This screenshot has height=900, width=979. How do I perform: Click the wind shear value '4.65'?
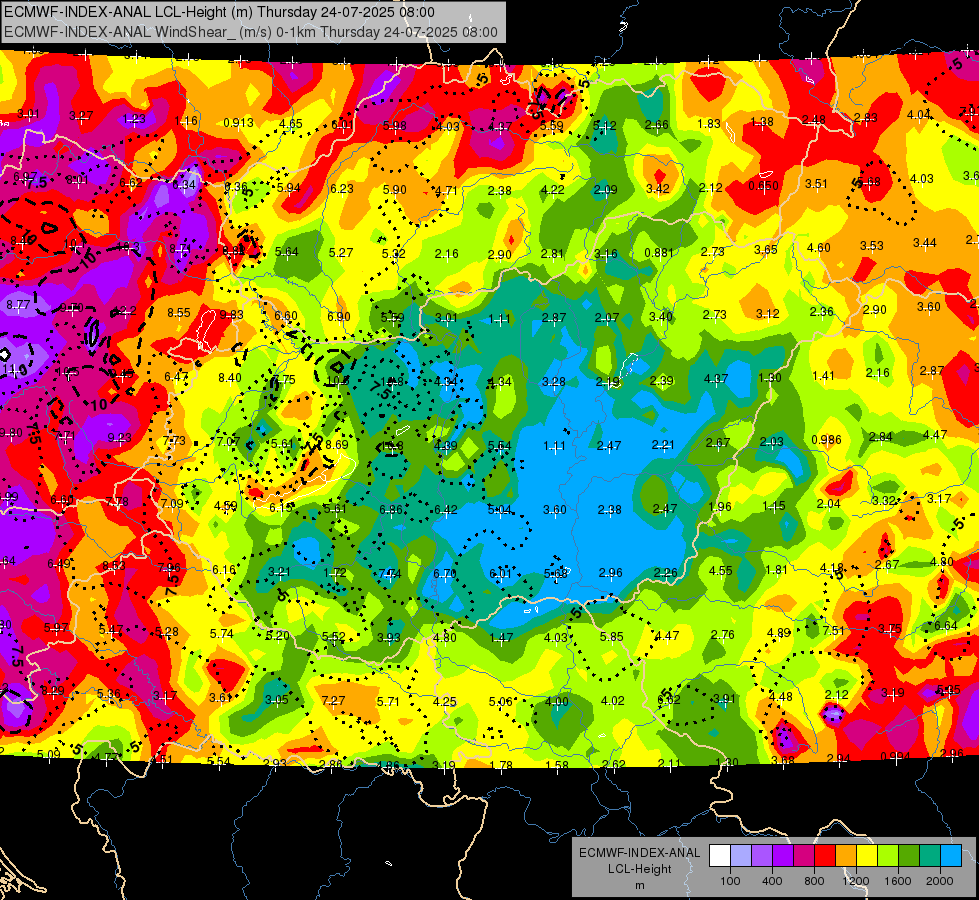tap(291, 124)
